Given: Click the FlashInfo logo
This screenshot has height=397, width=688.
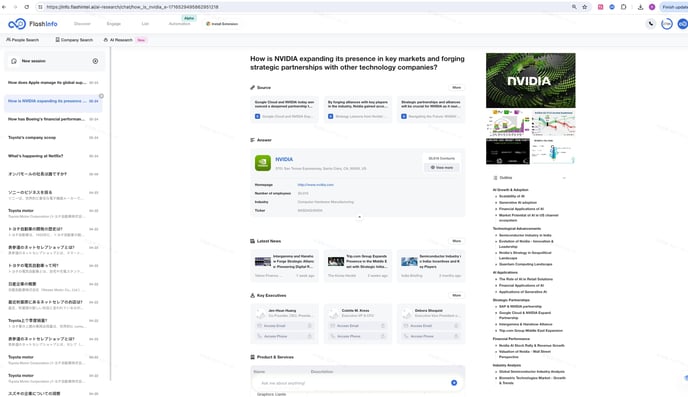Looking at the screenshot, I should tap(33, 24).
